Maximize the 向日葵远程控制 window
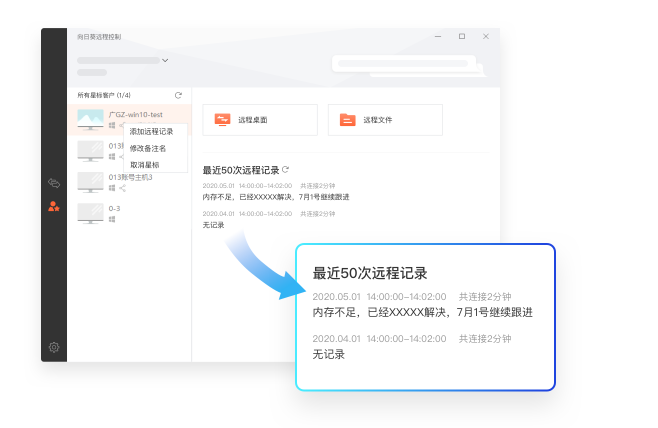This screenshot has width=658, height=428. [462, 37]
